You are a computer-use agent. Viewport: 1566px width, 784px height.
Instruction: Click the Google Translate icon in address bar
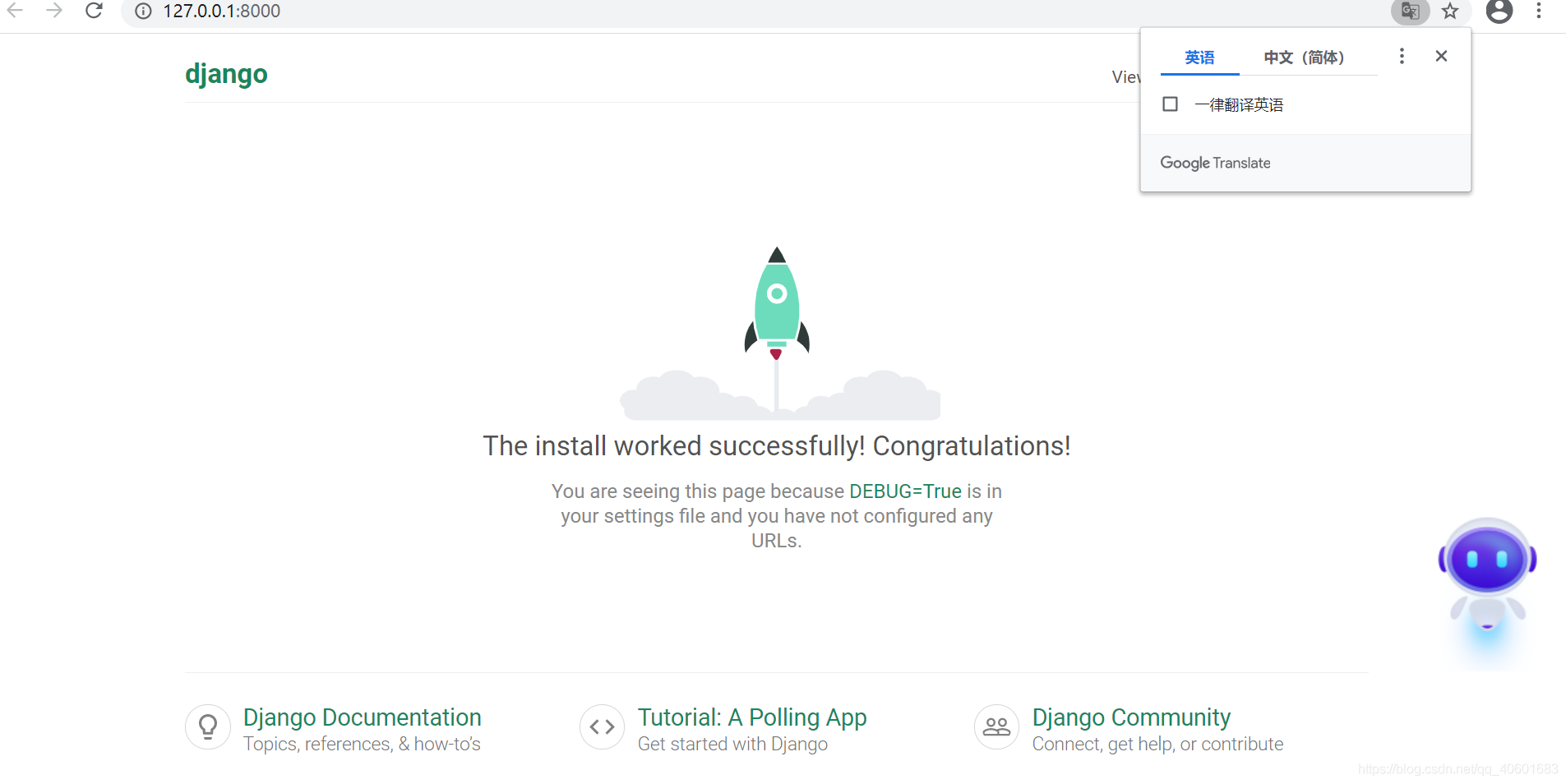pos(1411,12)
